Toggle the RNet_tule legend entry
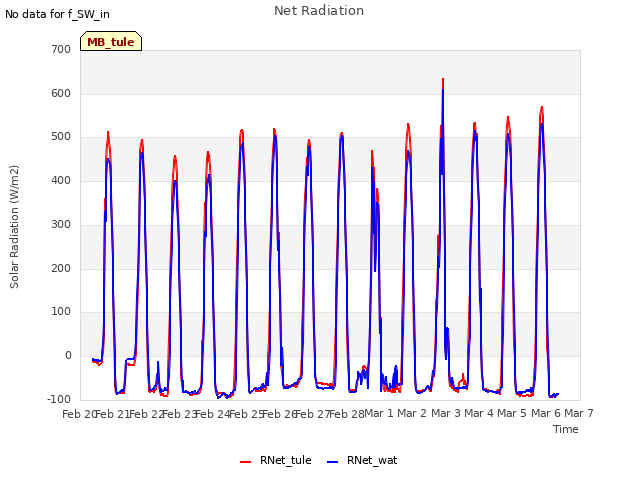The height and width of the screenshot is (480, 640). tap(276, 460)
